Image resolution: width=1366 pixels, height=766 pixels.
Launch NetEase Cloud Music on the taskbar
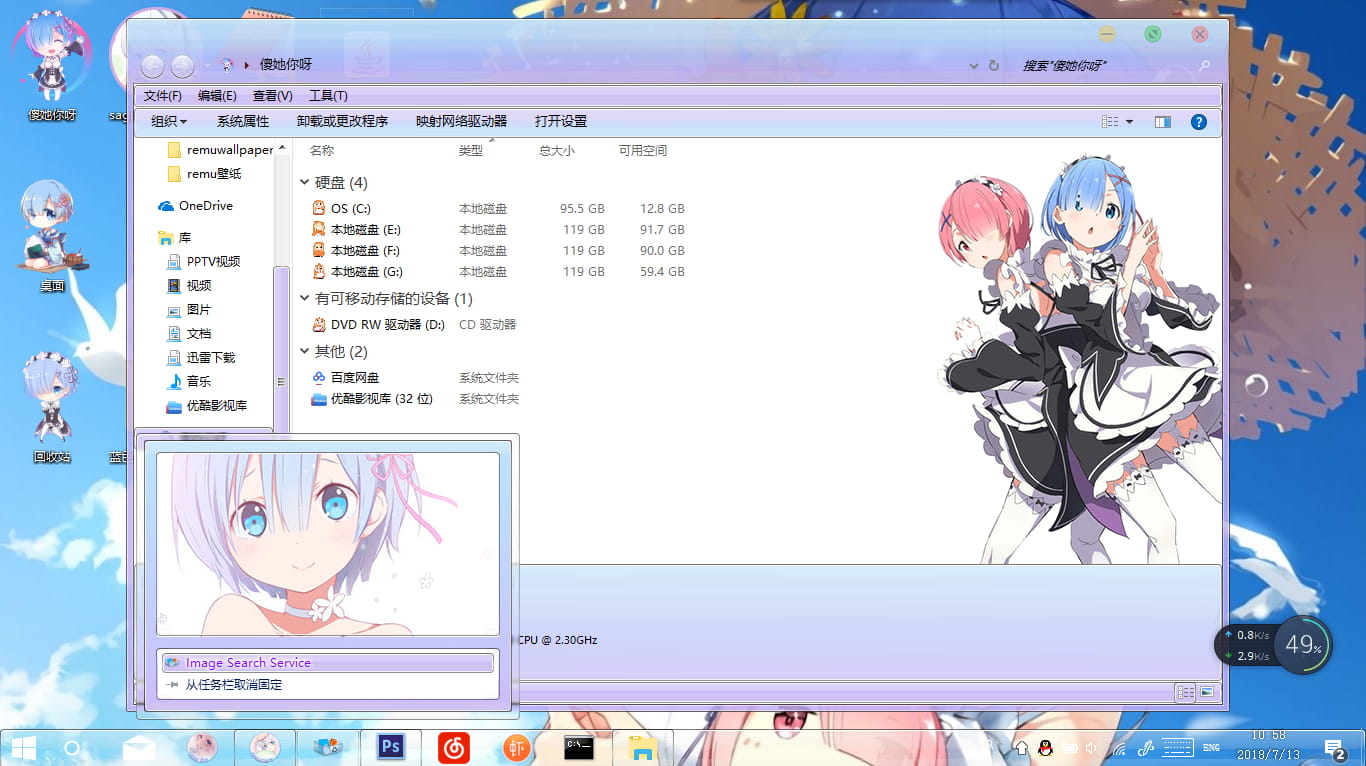tap(453, 746)
